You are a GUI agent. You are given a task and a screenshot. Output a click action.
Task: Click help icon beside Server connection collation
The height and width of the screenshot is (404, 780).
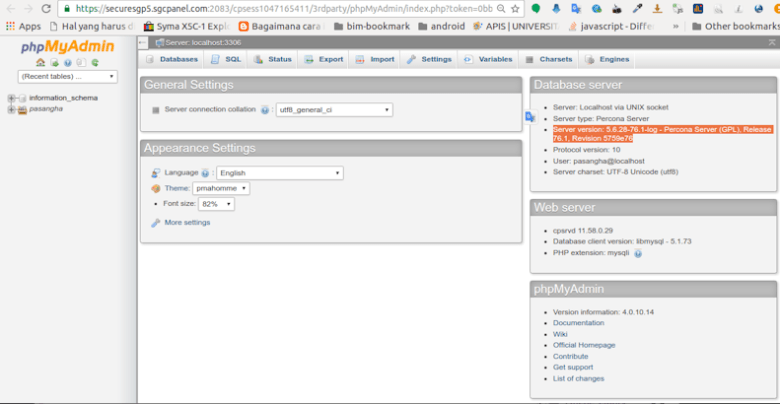(x=266, y=110)
